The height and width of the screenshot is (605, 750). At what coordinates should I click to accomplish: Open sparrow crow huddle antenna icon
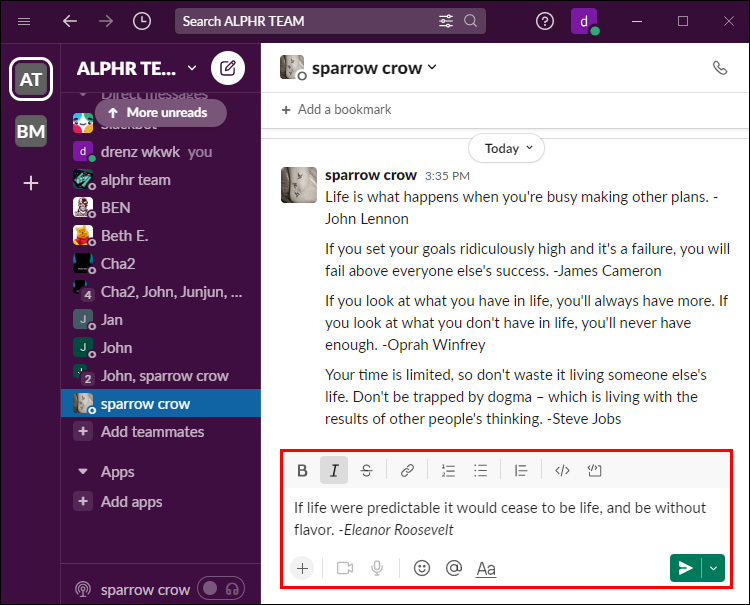[x=83, y=589]
